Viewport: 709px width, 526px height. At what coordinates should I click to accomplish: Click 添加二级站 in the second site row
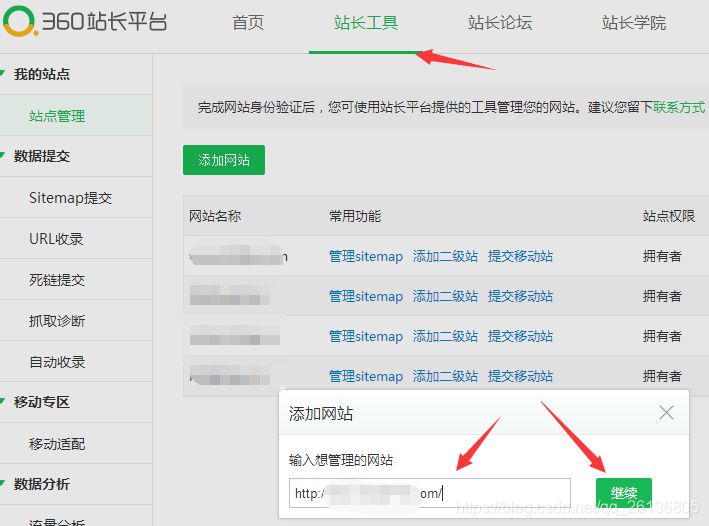click(x=445, y=296)
